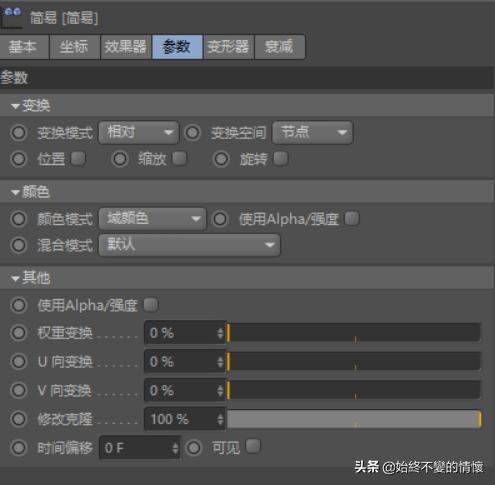
Task: Collapse the 其他 section
Action: pos(15,278)
